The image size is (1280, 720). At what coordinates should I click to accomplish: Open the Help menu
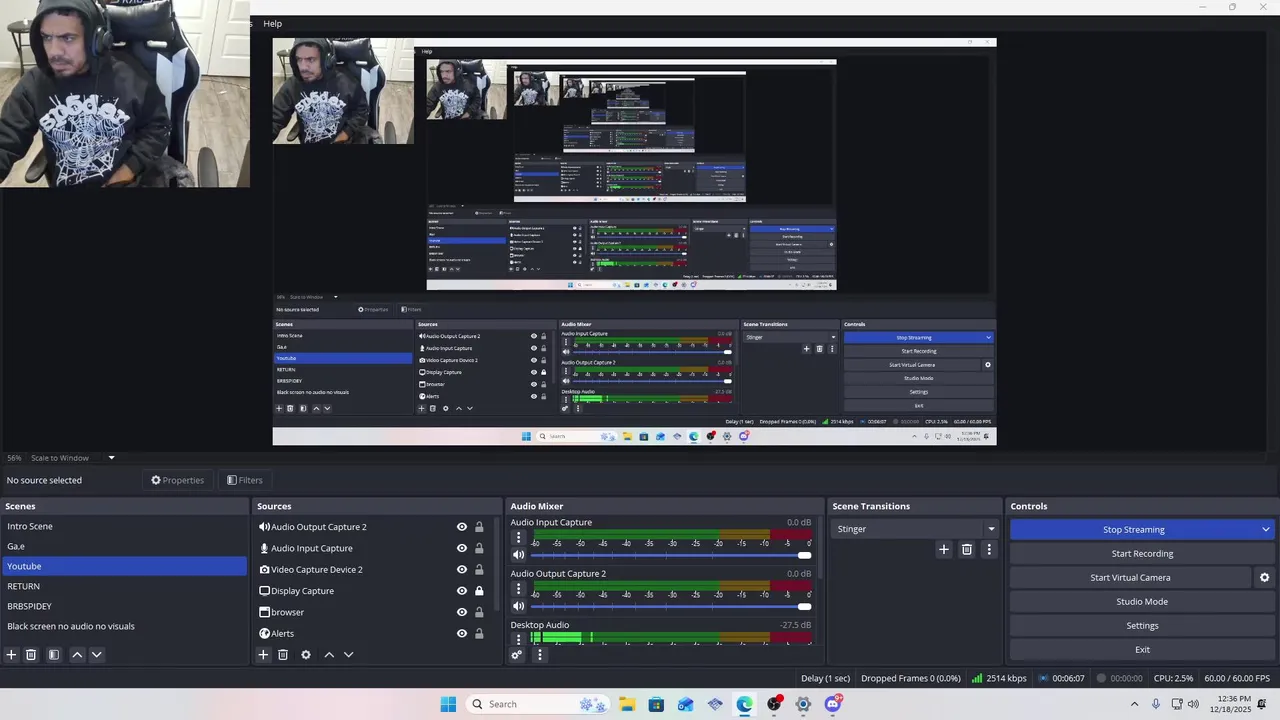(272, 23)
